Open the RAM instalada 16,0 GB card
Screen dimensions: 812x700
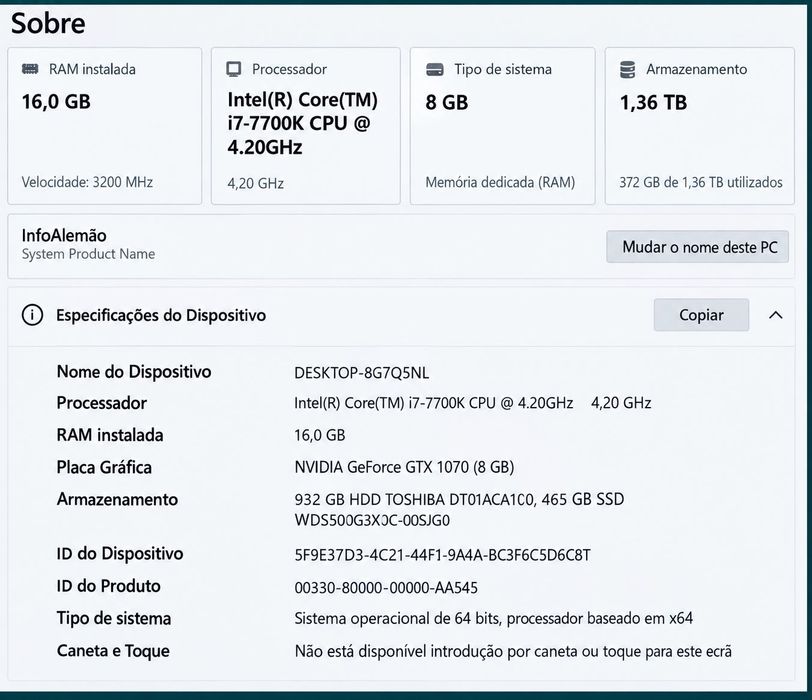pos(105,126)
